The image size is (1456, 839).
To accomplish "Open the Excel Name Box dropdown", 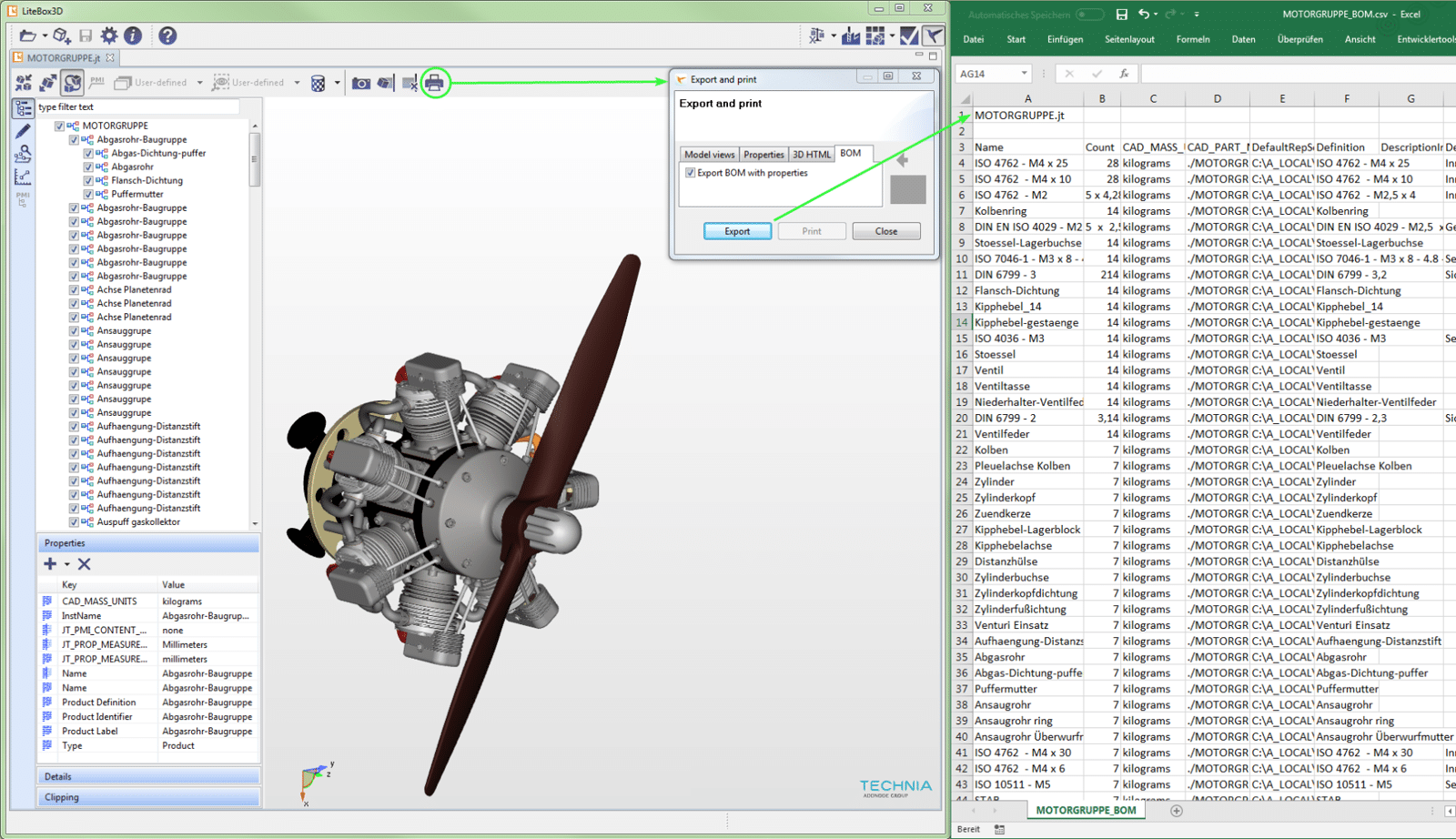I will 1024,74.
